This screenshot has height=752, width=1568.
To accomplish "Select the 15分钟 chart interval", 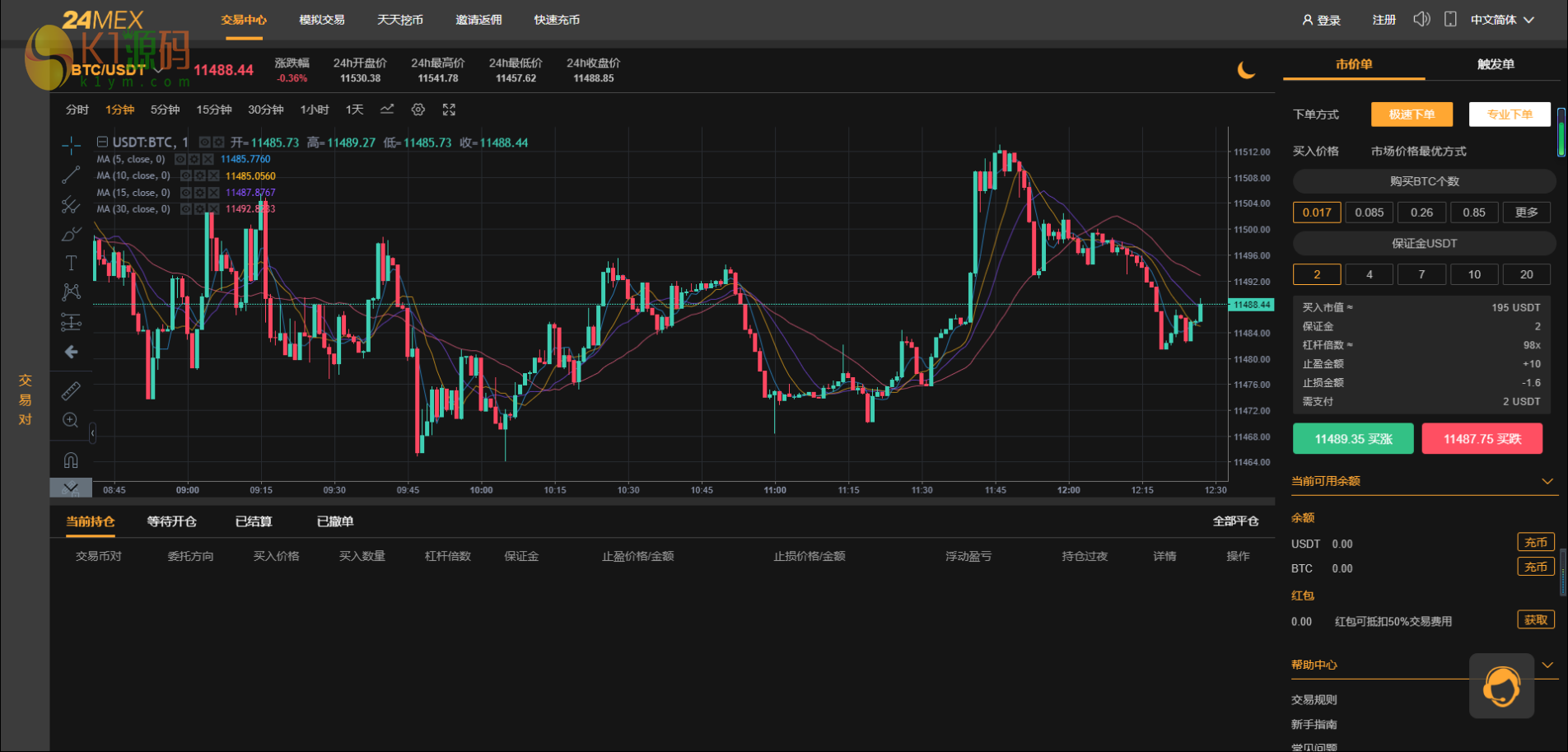I will pyautogui.click(x=213, y=110).
